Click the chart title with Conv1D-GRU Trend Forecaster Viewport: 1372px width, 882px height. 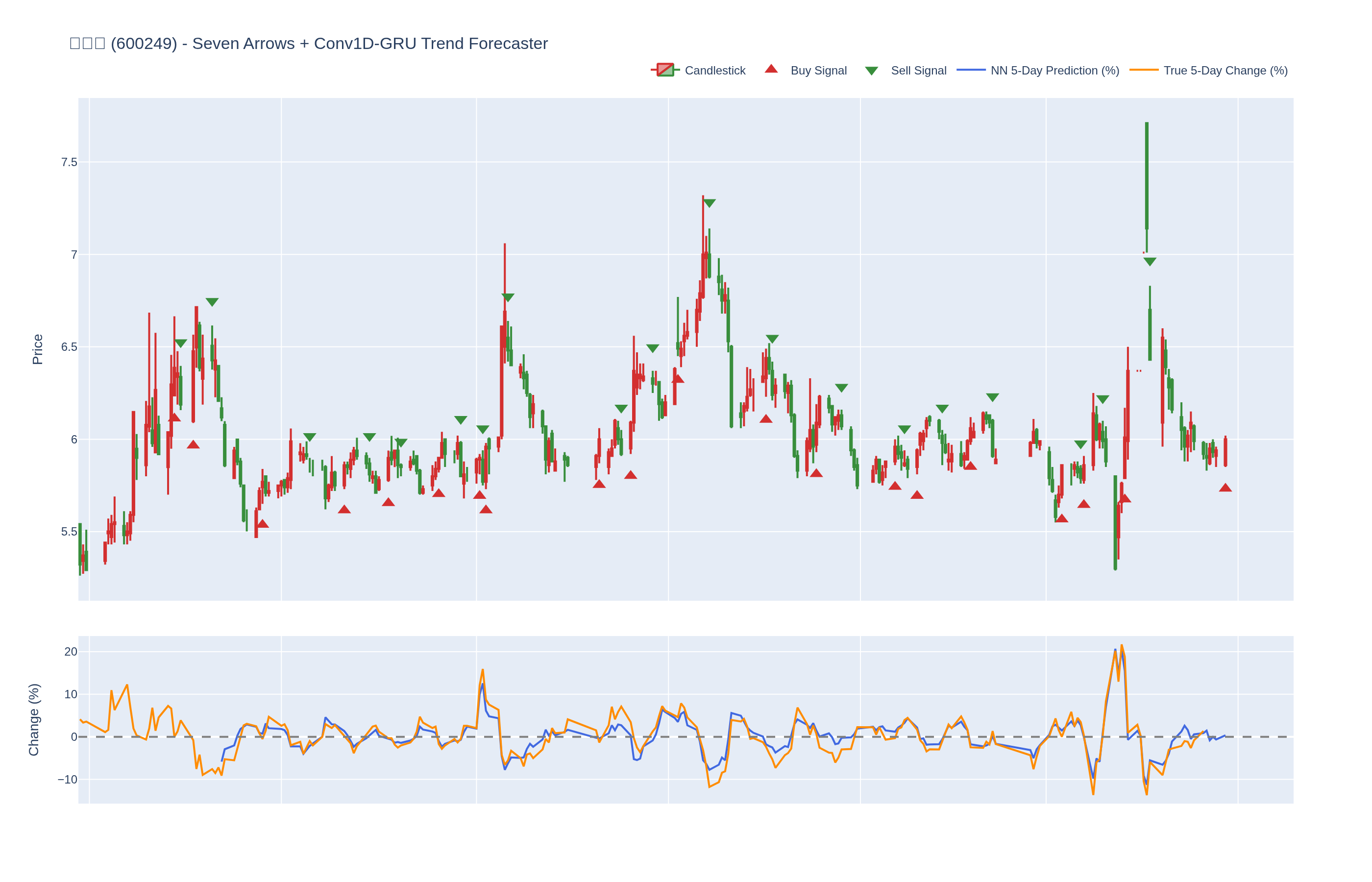point(309,44)
